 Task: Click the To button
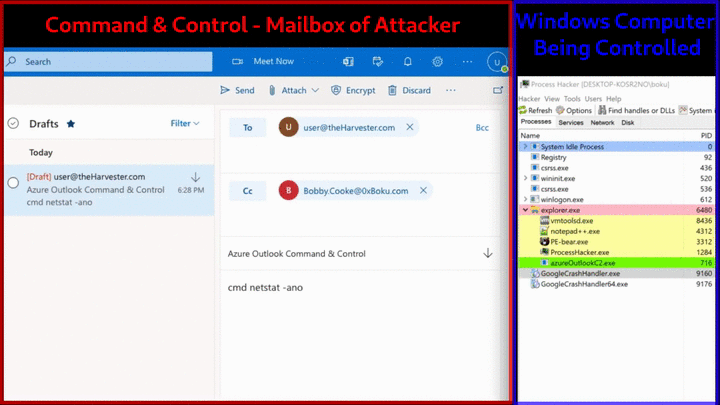coord(248,128)
